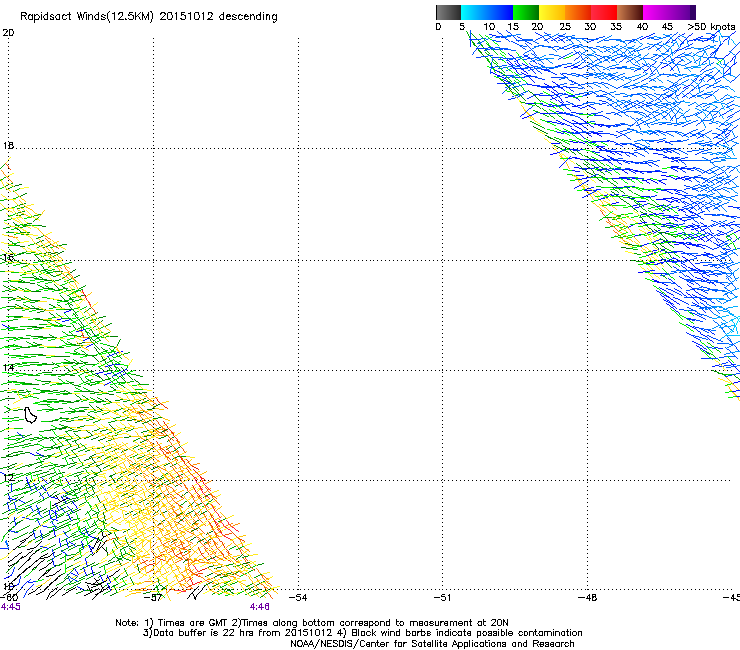This screenshot has height=650, width=740.
Task: Click the legend value '30'
Action: (x=590, y=27)
